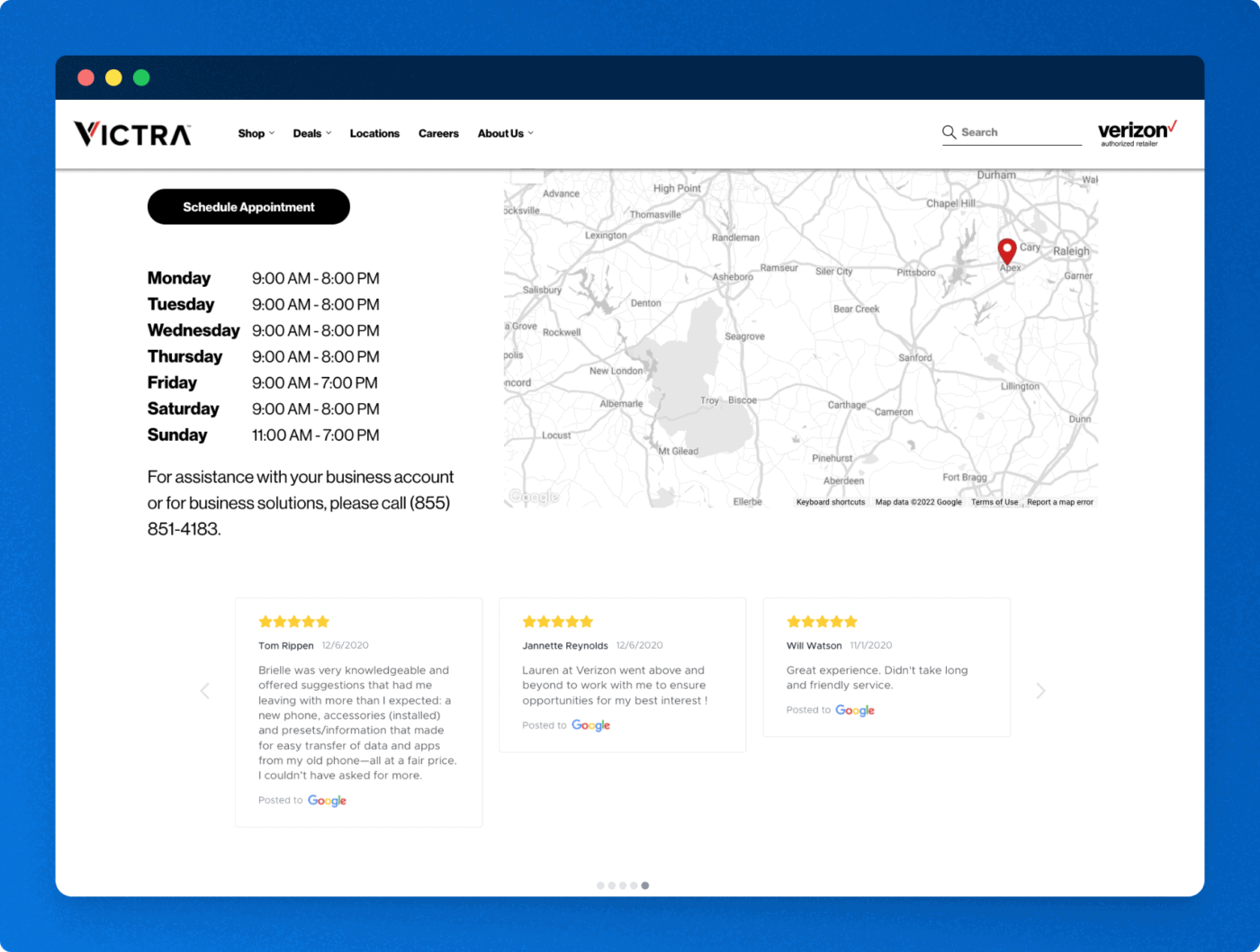Select the red map pin near Apex
Image resolution: width=1260 pixels, height=952 pixels.
pyautogui.click(x=1007, y=250)
